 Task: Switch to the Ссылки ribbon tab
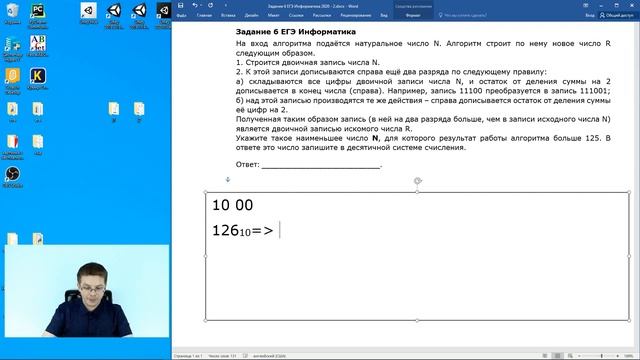coord(296,16)
